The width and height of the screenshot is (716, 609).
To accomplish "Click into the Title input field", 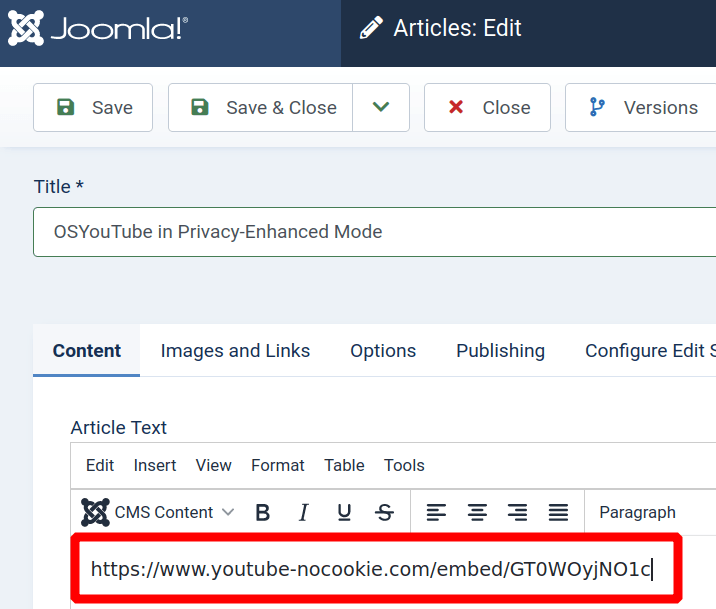I will pyautogui.click(x=374, y=232).
